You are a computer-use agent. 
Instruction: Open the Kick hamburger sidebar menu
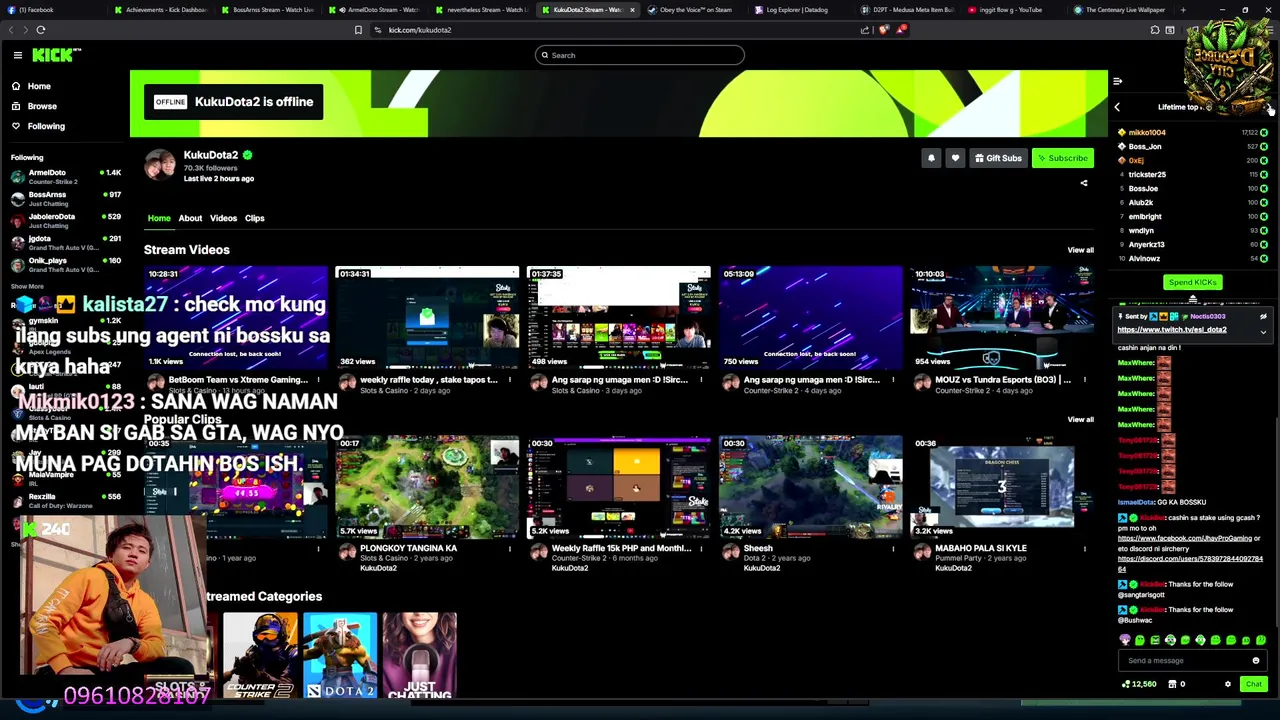(x=17, y=55)
